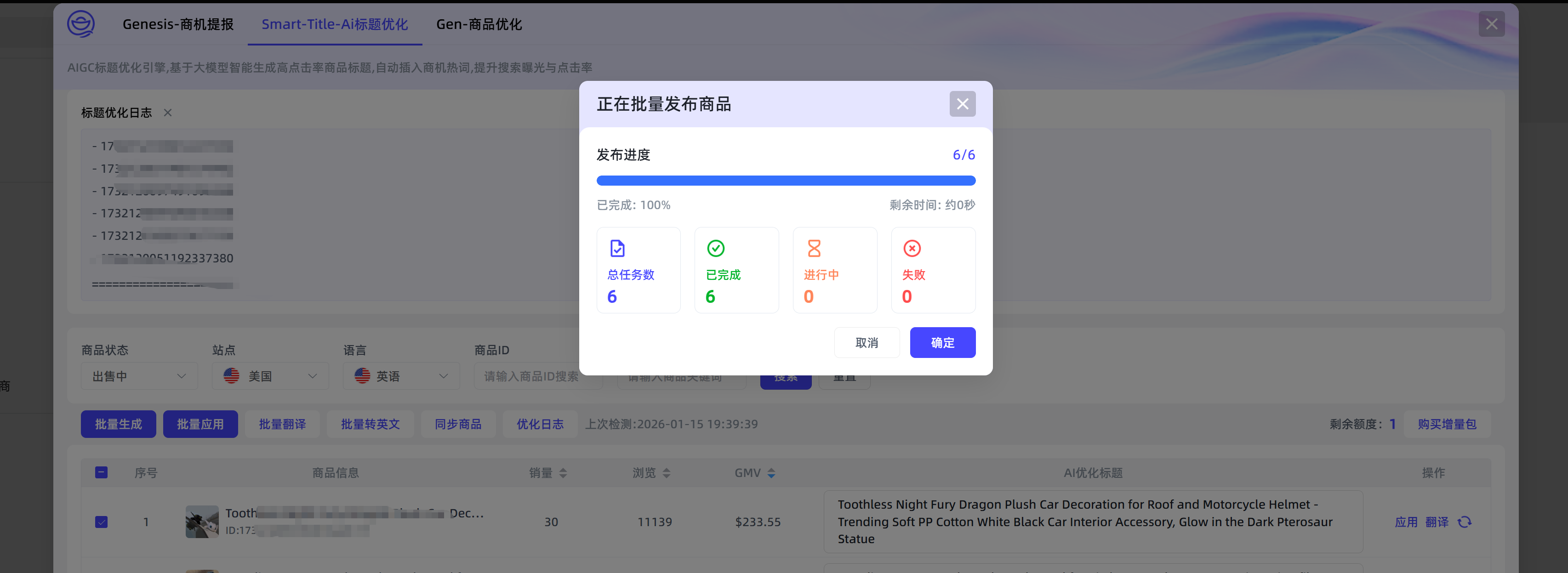
Task: Click the total tasks document icon
Action: coord(617,248)
